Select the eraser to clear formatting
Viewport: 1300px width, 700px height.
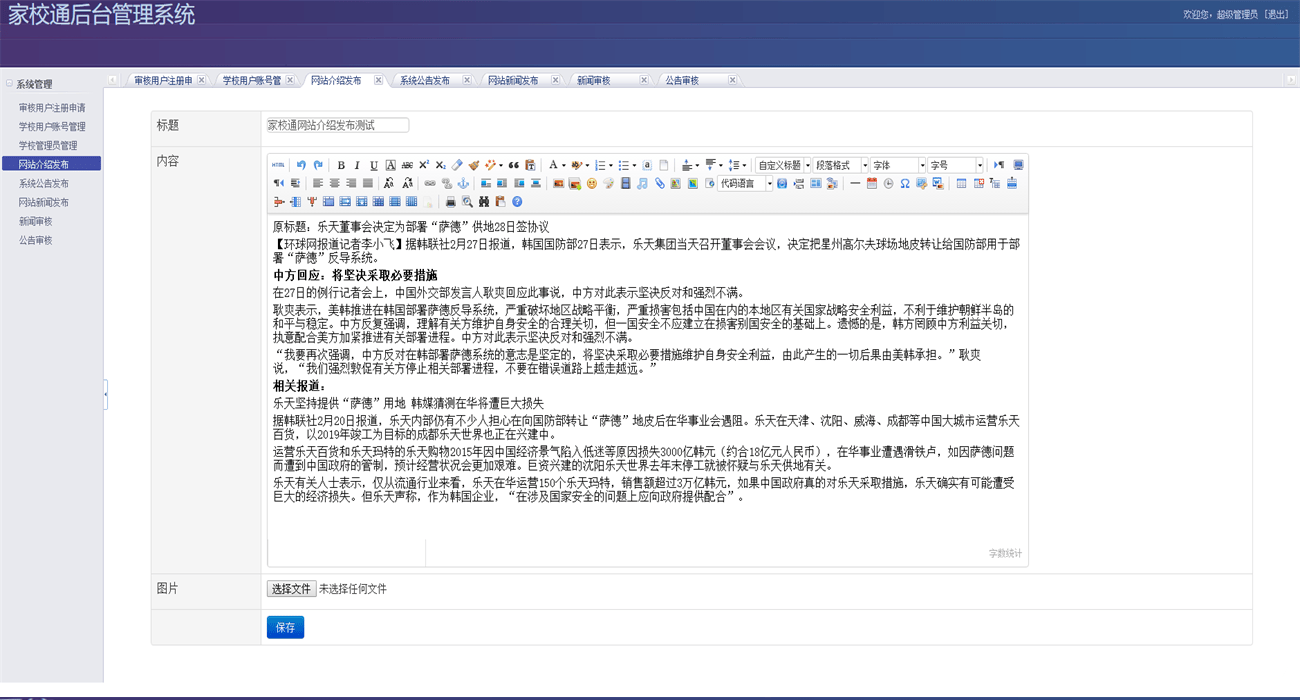459,165
